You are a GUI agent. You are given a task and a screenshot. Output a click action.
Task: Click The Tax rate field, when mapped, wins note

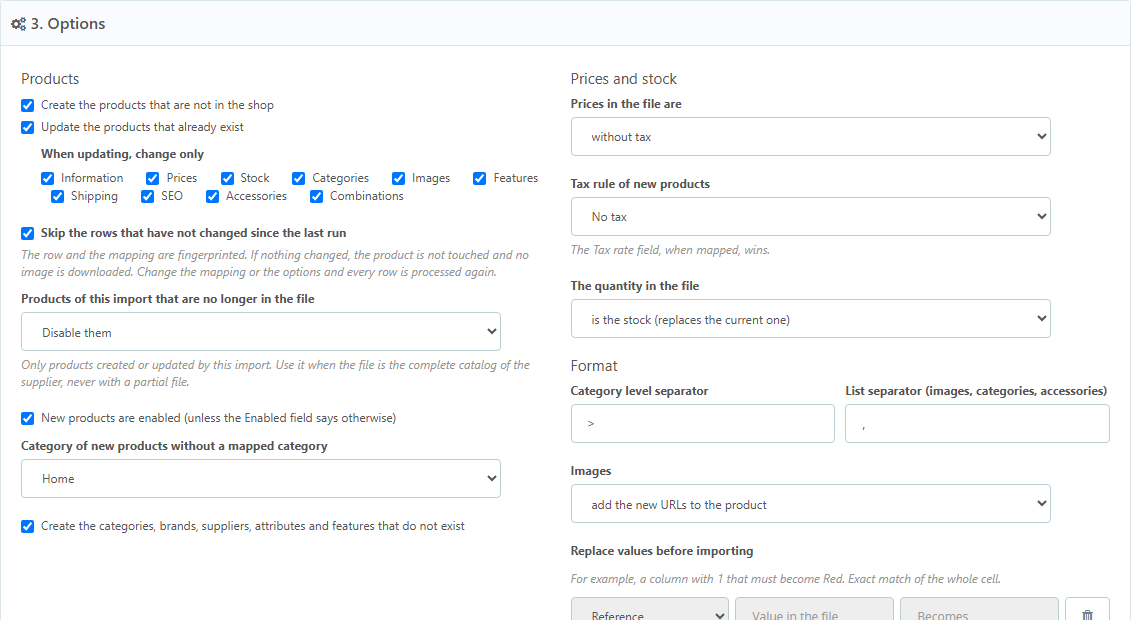tap(670, 250)
